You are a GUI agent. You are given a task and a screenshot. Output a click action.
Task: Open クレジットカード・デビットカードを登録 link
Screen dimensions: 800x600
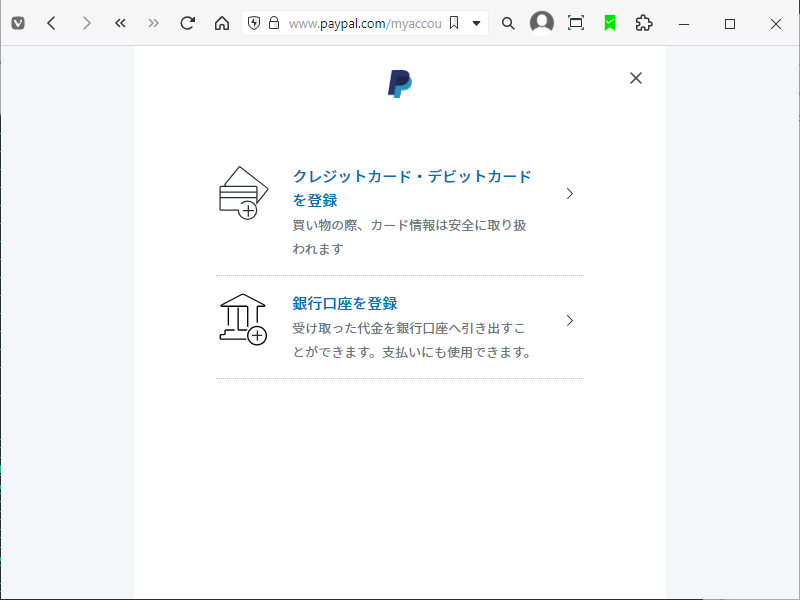click(x=412, y=188)
